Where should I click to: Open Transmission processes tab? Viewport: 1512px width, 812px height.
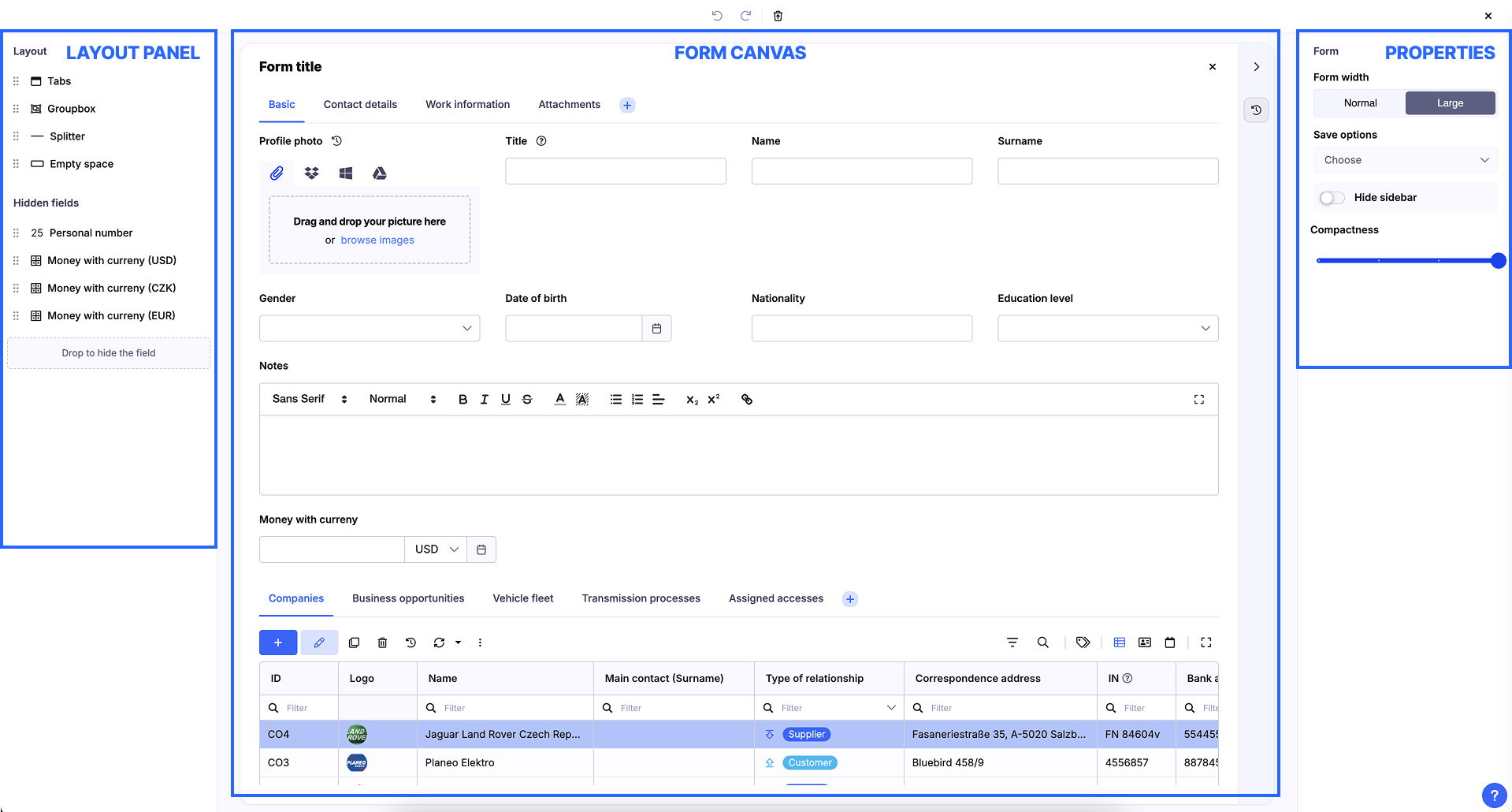pyautogui.click(x=641, y=599)
